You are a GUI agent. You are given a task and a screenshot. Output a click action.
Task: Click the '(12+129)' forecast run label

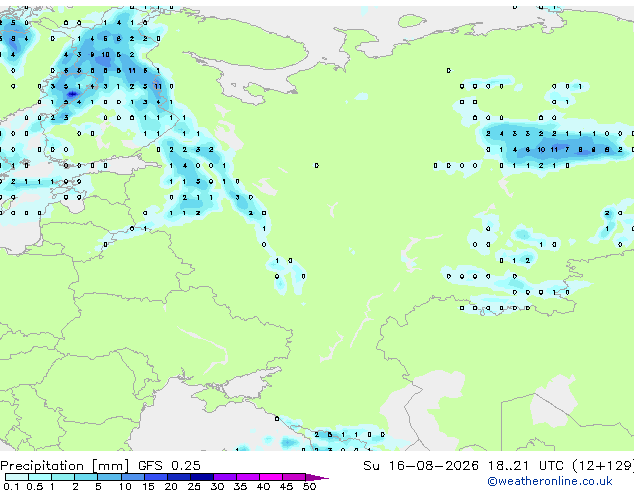[x=602, y=466]
